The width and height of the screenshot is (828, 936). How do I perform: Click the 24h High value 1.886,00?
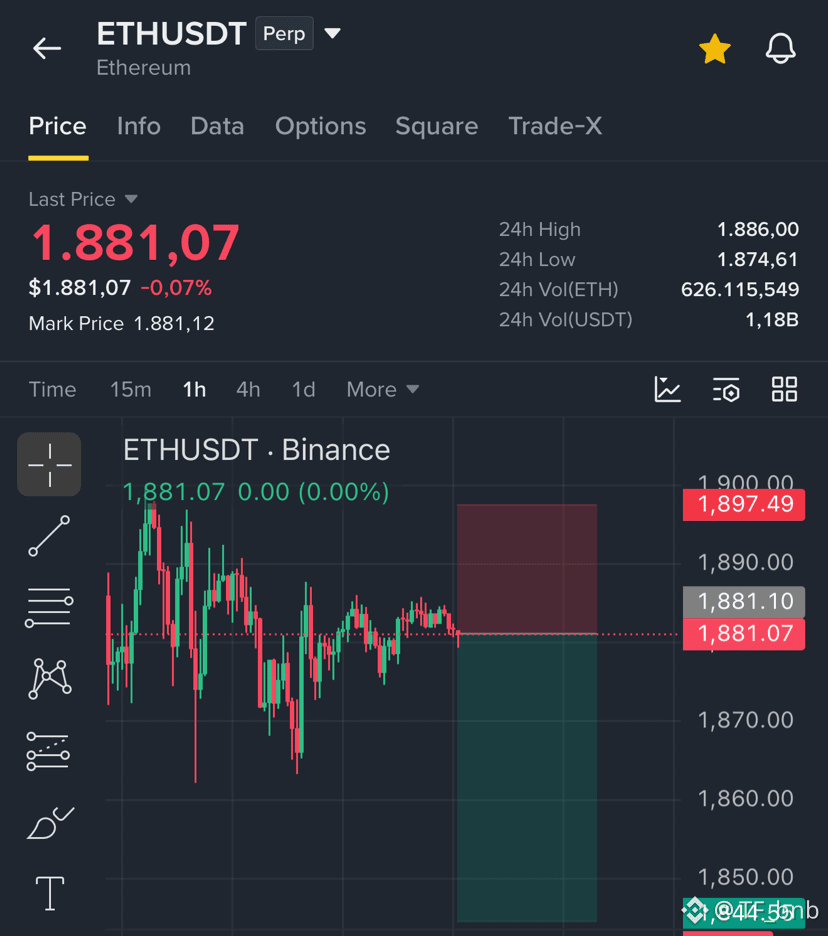758,229
